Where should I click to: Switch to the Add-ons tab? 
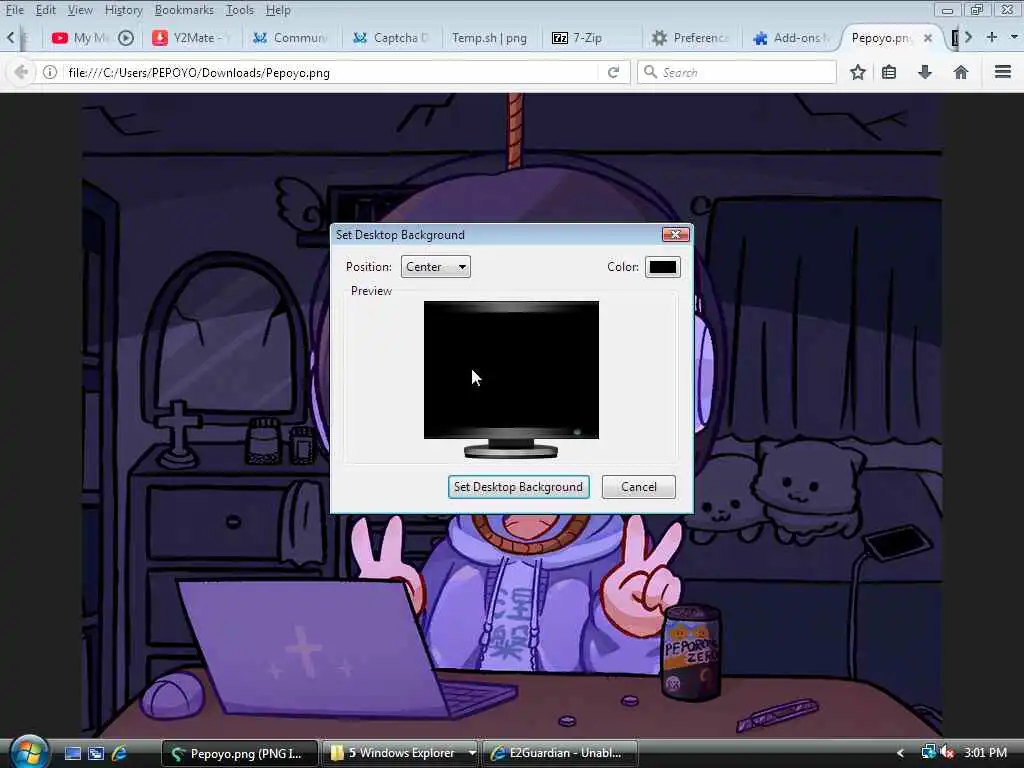792,38
